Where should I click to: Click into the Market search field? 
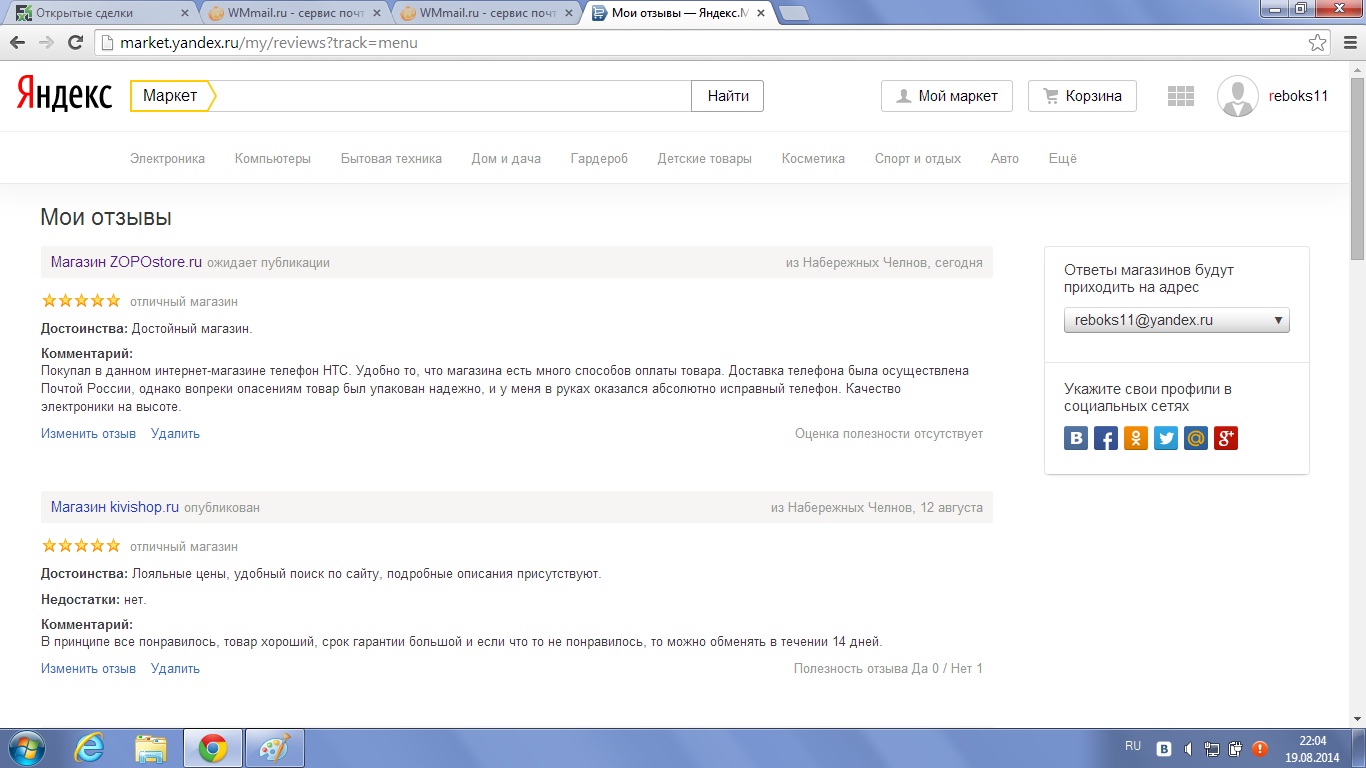pyautogui.click(x=453, y=96)
